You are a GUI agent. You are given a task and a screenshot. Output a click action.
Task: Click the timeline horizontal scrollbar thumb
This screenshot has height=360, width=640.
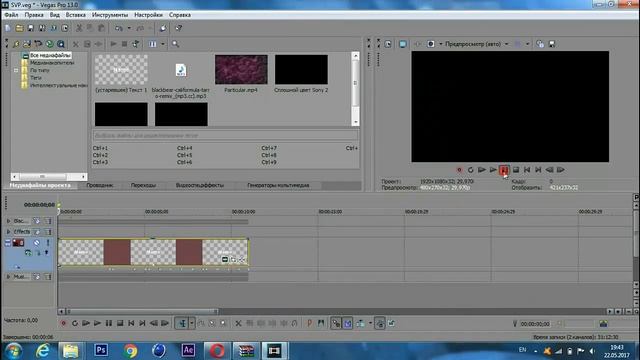142,311
